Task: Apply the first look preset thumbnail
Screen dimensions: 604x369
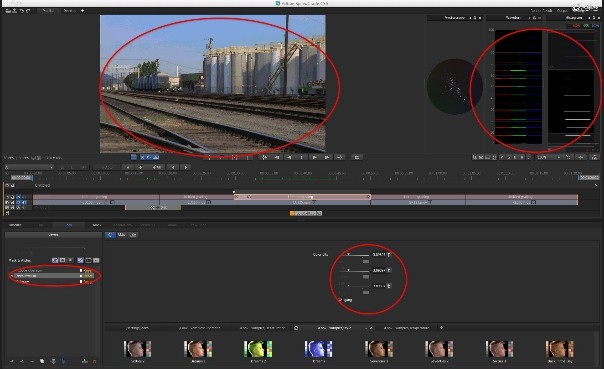Action: pyautogui.click(x=138, y=349)
